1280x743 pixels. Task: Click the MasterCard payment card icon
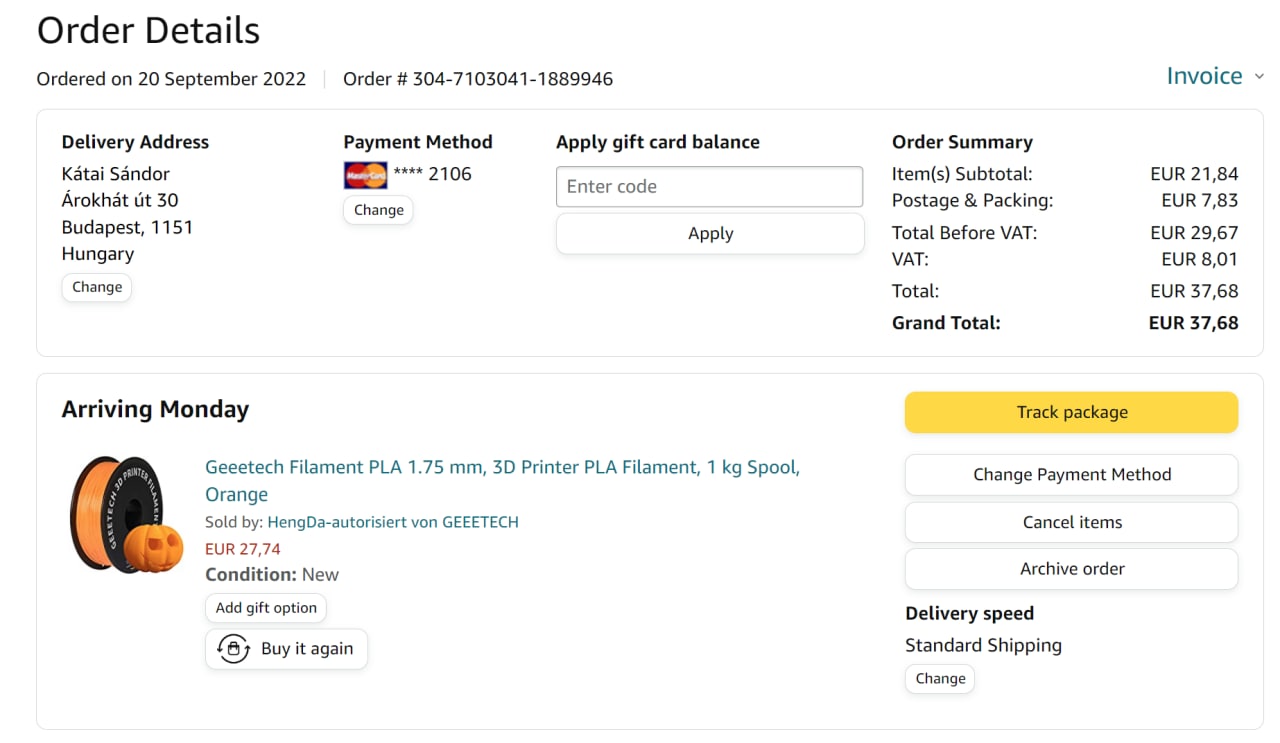point(365,175)
